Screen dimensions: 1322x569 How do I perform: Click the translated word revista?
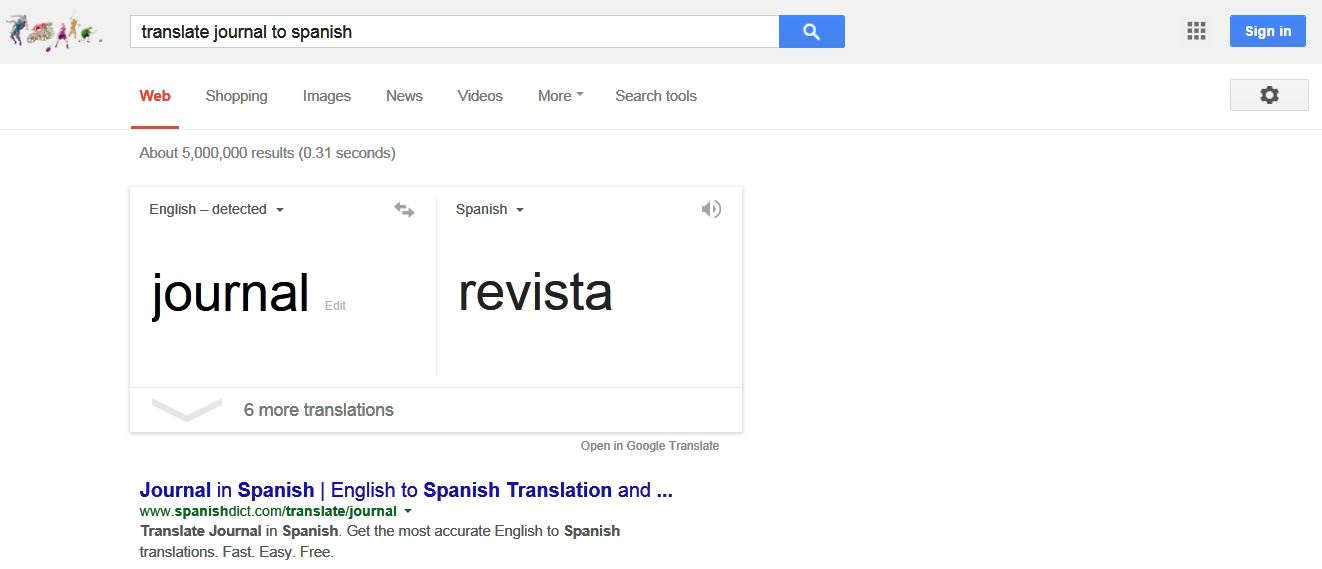click(535, 292)
